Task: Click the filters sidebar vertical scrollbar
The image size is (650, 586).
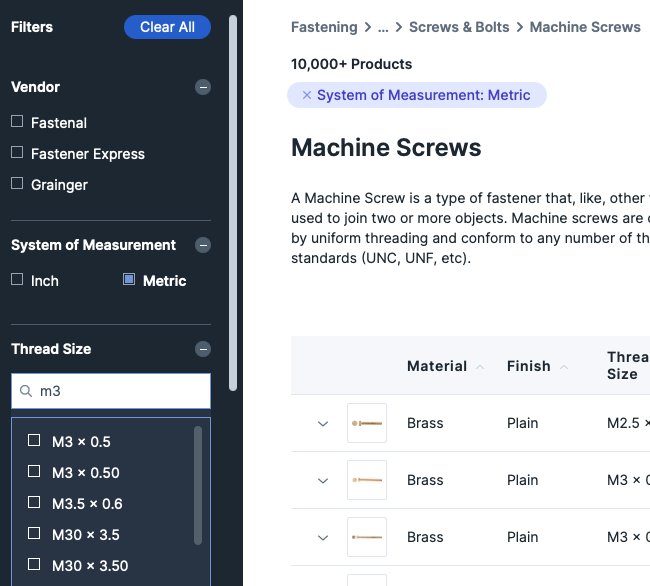Action: tap(233, 203)
